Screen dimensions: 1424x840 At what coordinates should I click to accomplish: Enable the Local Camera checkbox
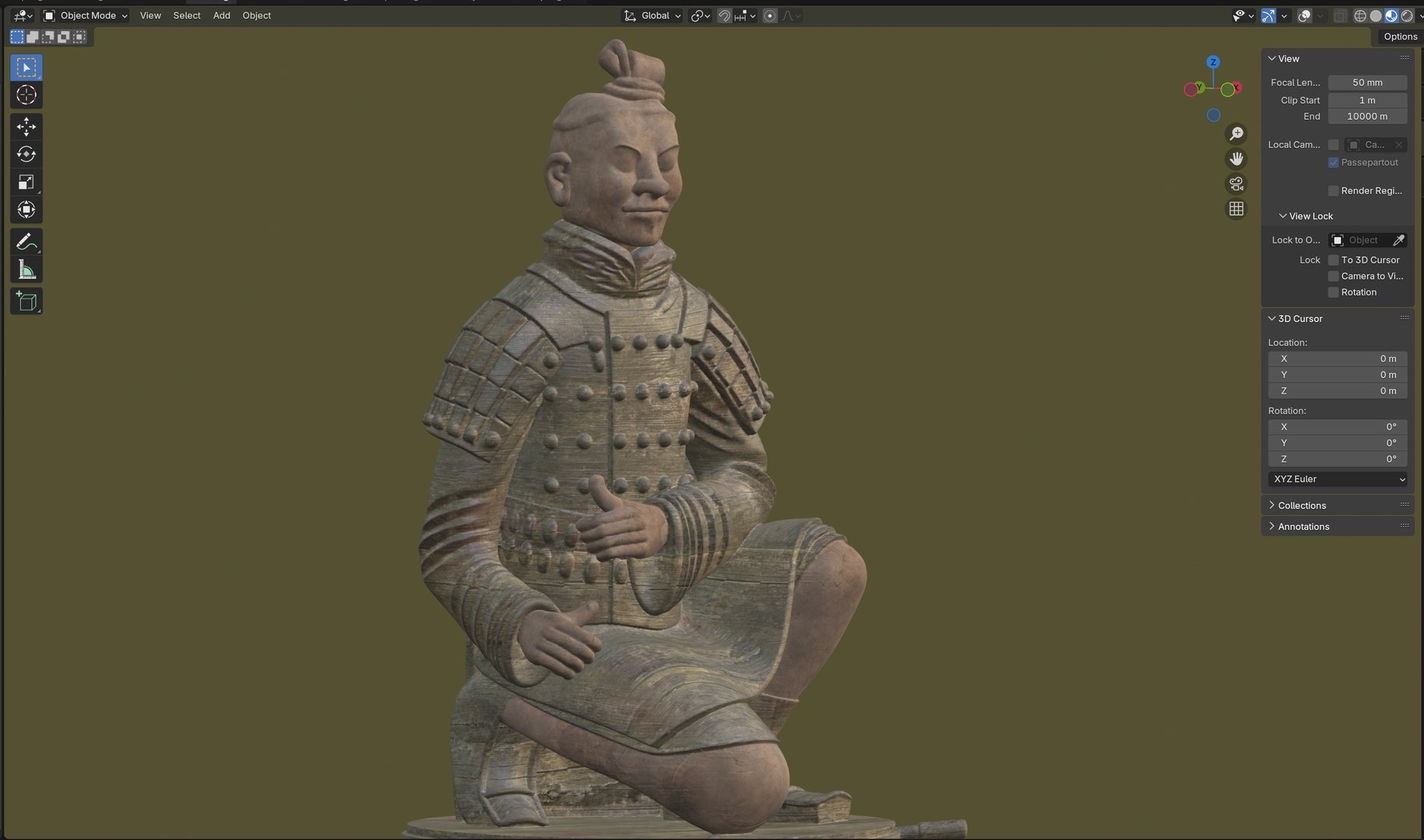coord(1333,145)
